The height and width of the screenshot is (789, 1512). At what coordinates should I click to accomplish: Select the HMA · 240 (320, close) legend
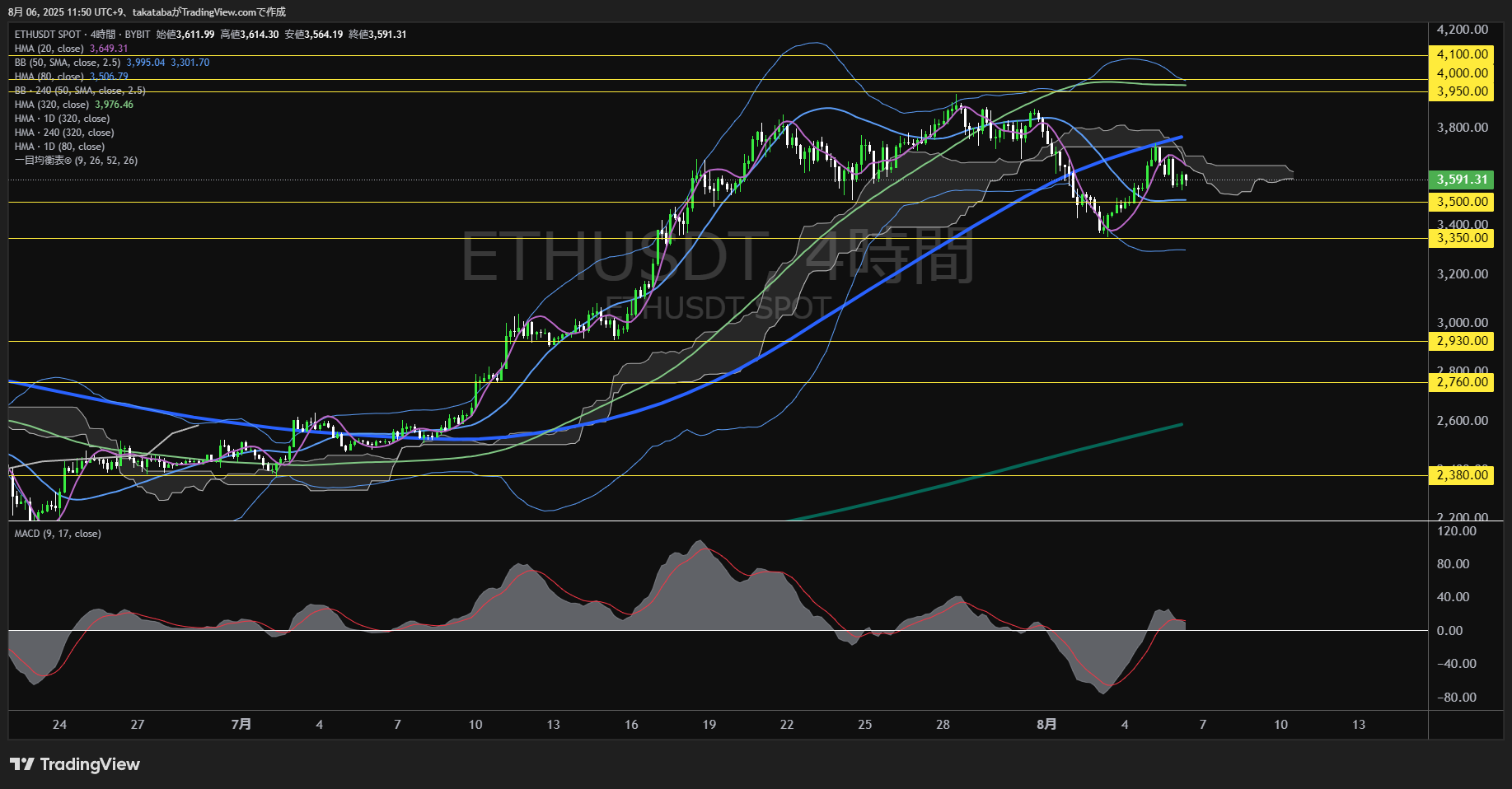coord(64,133)
